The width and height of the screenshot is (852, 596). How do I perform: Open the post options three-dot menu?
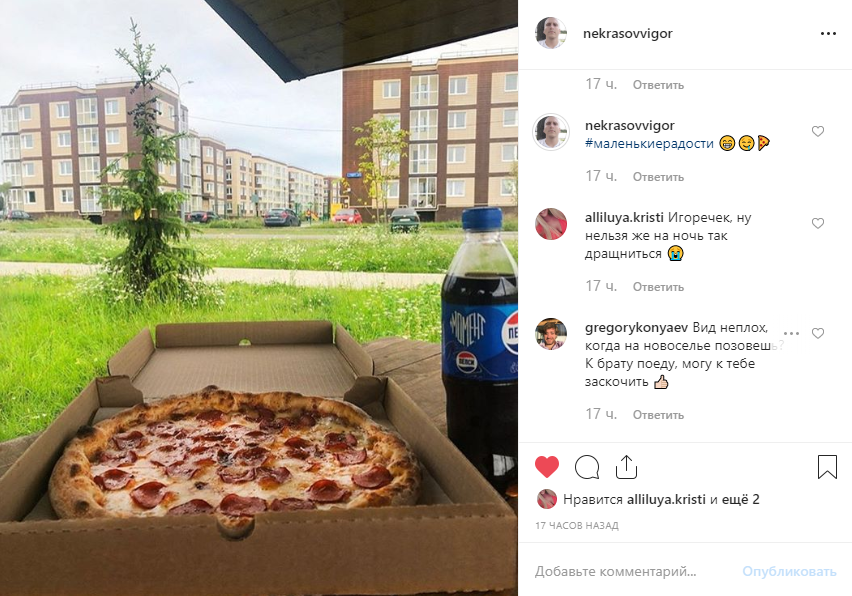point(828,34)
